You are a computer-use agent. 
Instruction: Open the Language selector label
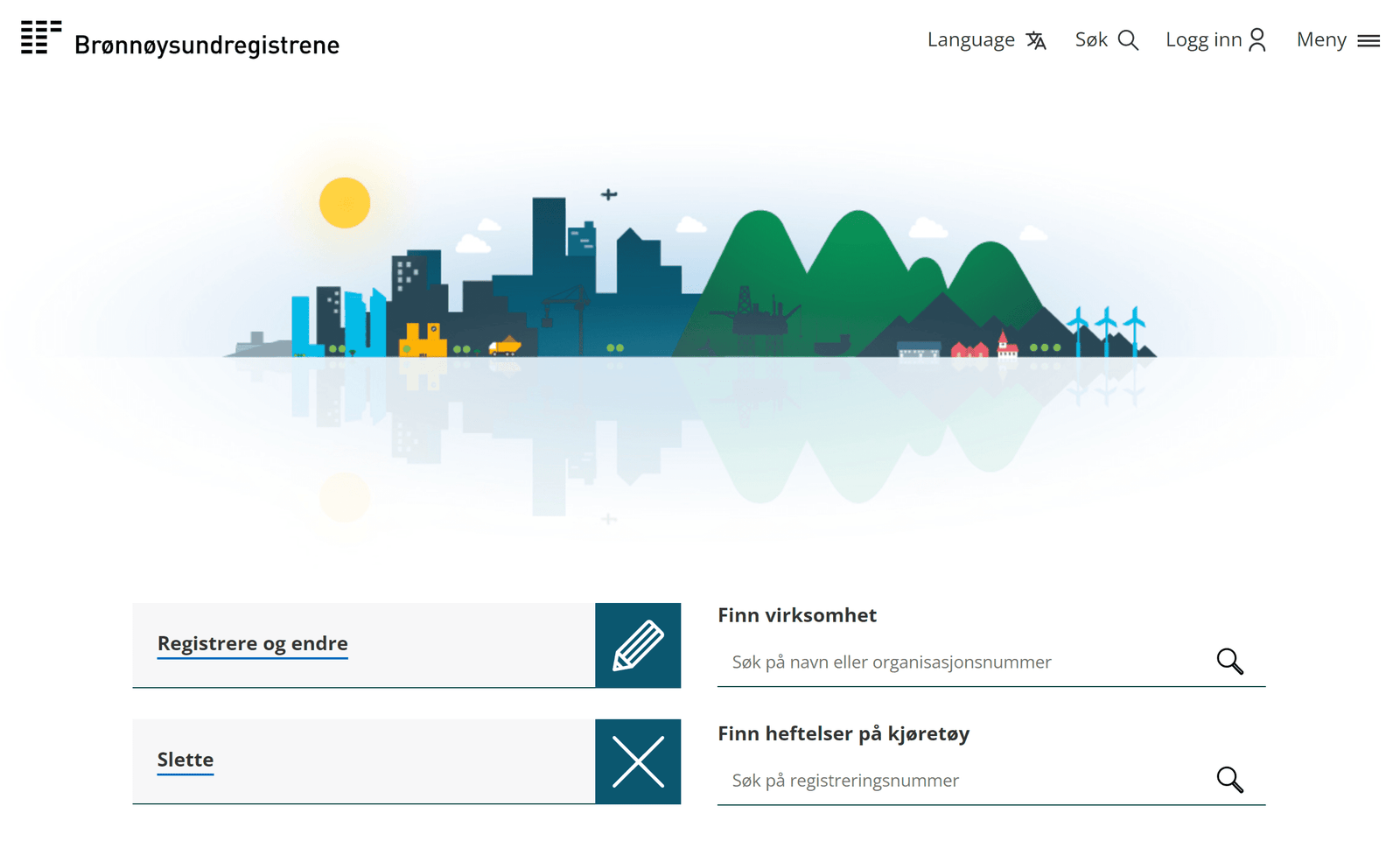click(970, 40)
